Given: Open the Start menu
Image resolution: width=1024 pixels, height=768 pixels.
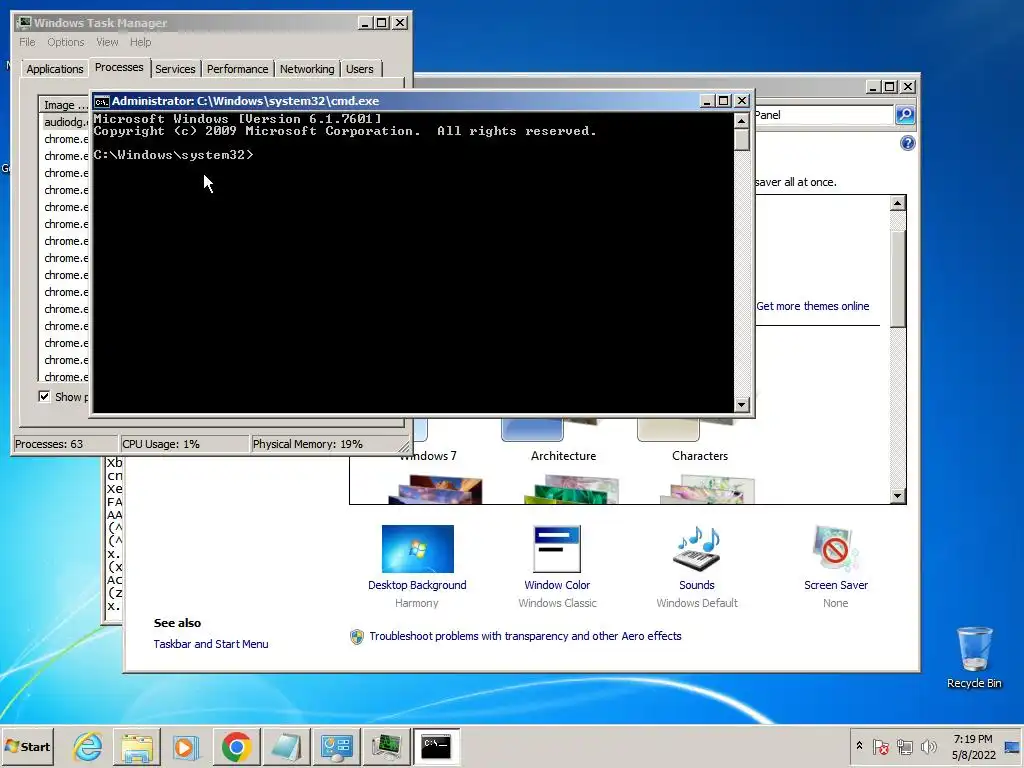Looking at the screenshot, I should [x=27, y=746].
